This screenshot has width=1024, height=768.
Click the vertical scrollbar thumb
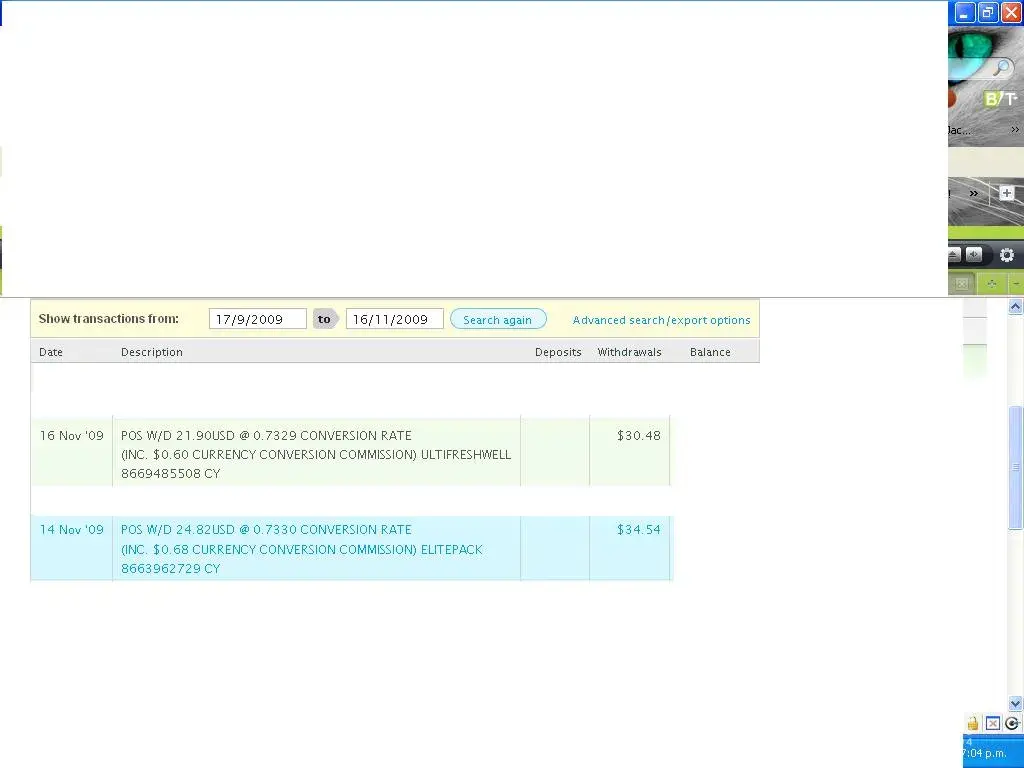[1016, 467]
